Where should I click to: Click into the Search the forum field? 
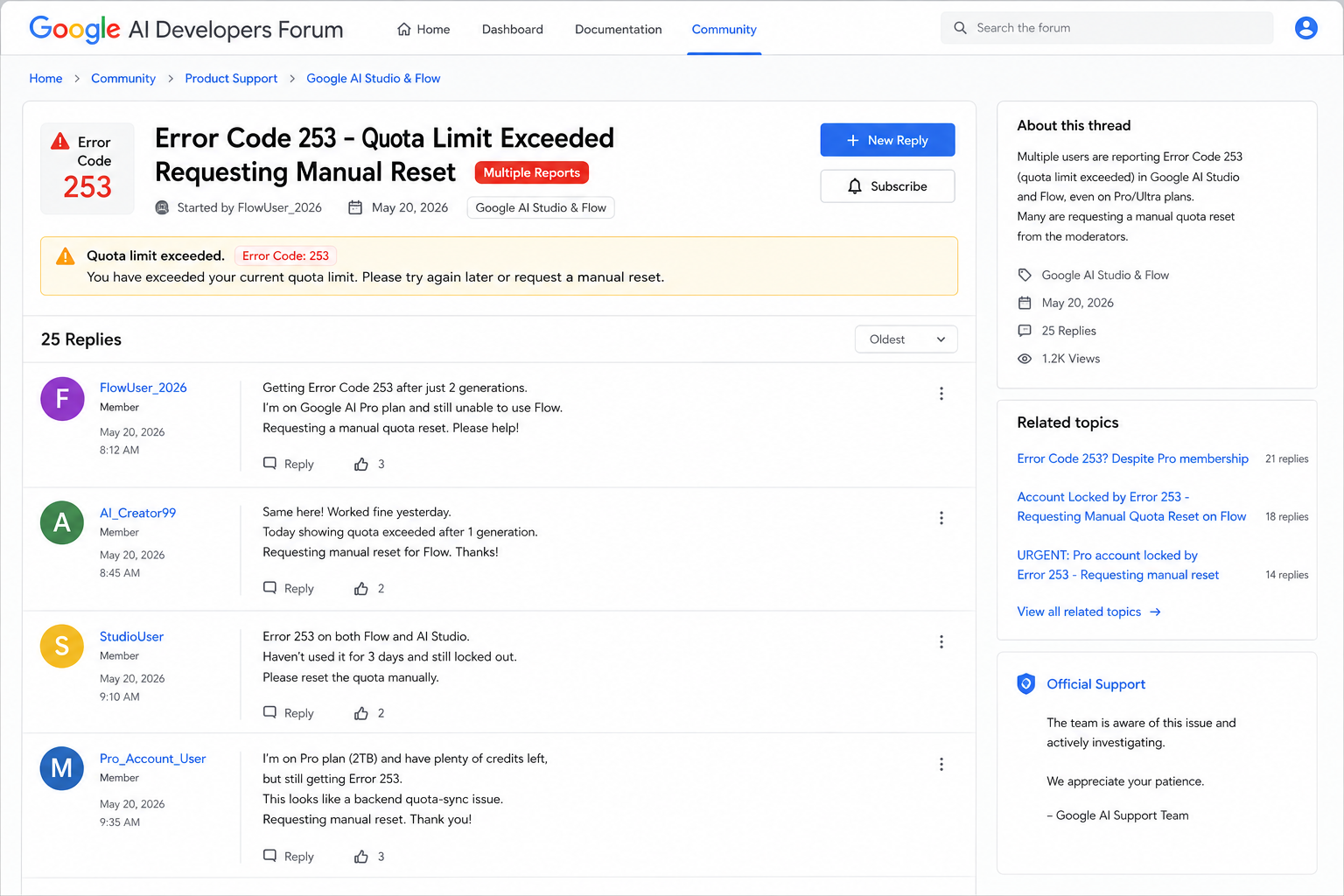click(x=1107, y=28)
